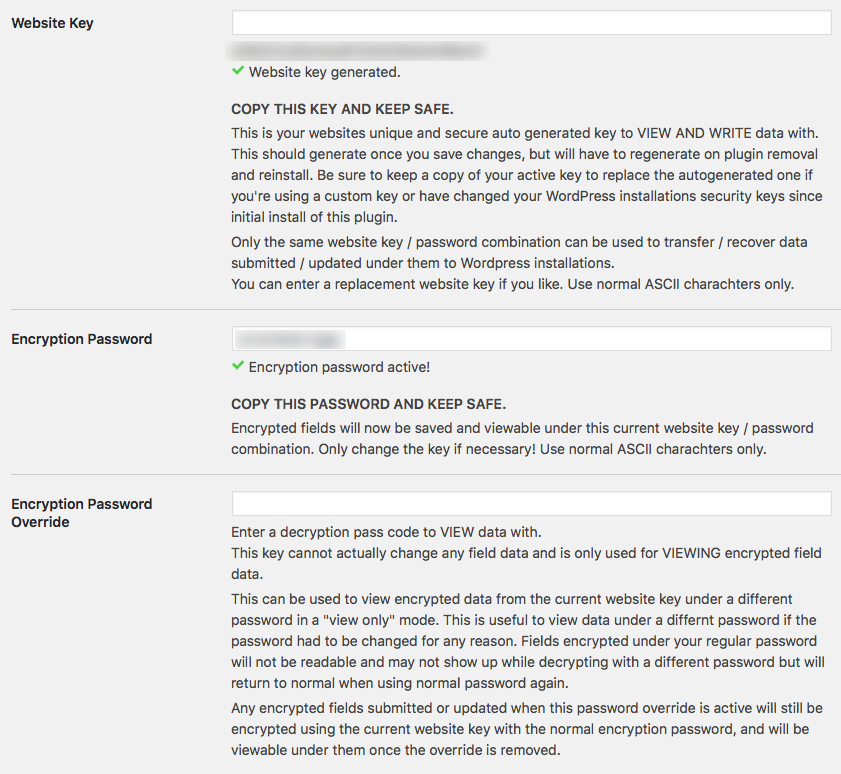
Task: Click the "Encryption password active!" status message
Action: (340, 367)
